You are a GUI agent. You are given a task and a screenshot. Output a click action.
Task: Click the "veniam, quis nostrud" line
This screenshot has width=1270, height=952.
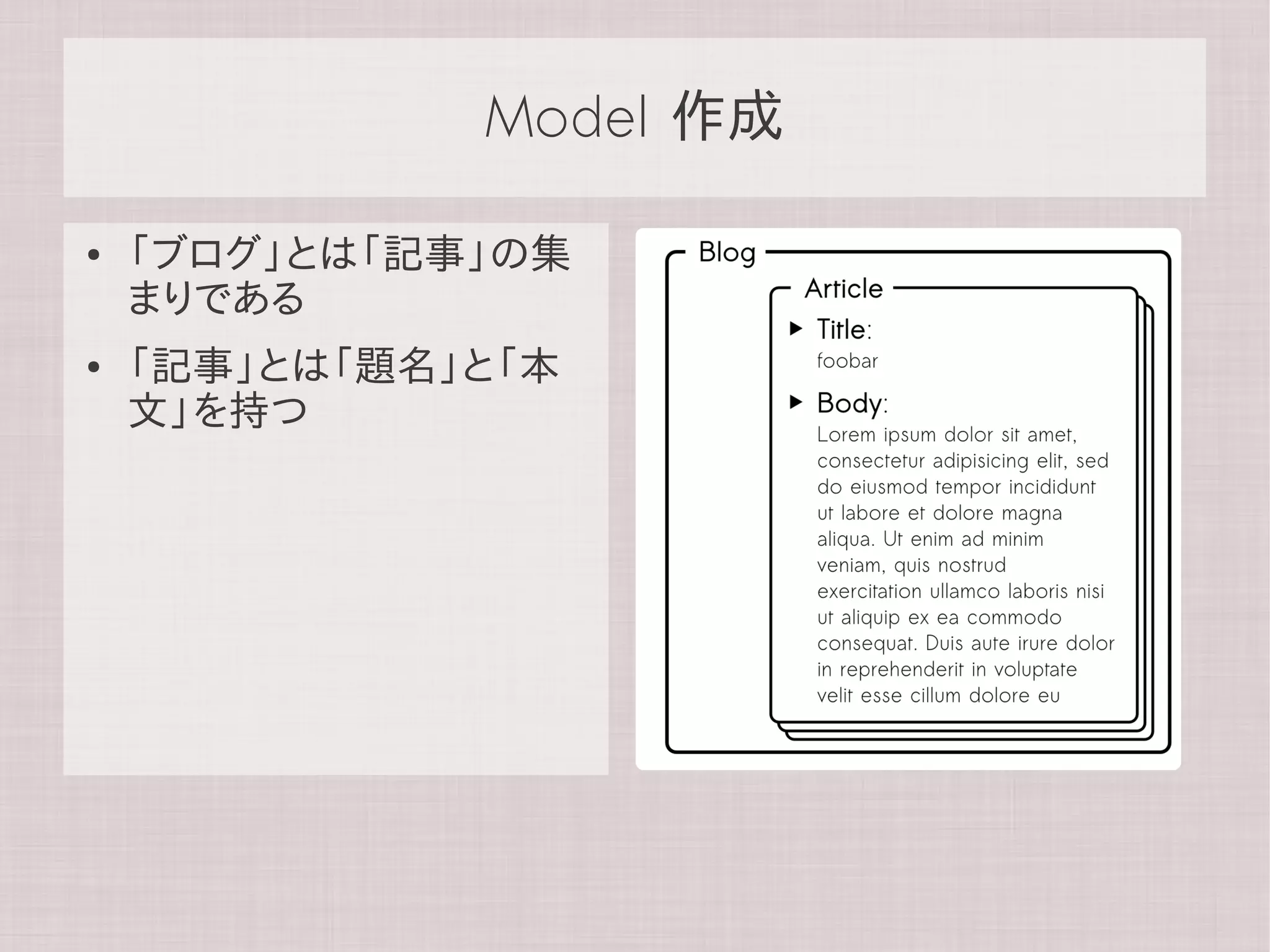point(912,566)
